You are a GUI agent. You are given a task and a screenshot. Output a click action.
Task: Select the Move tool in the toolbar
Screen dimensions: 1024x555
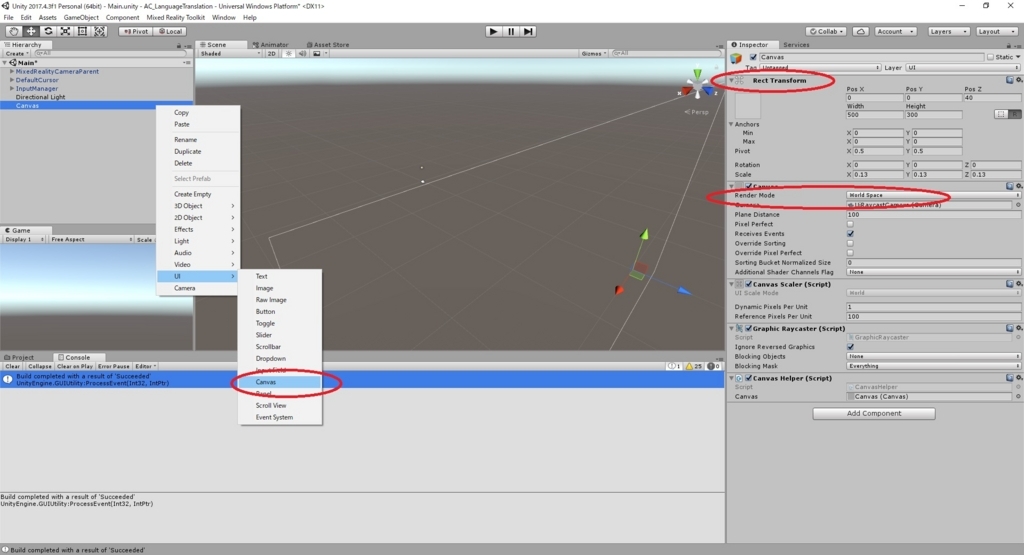31,31
